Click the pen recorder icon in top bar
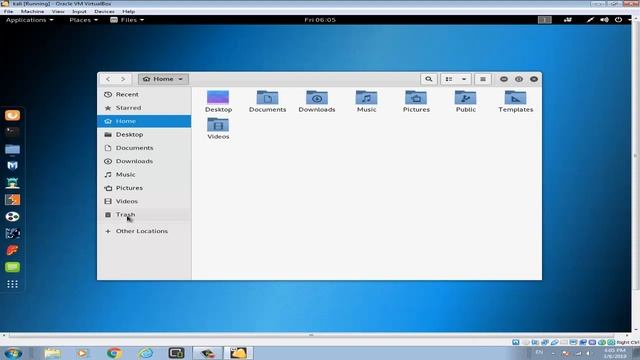The width and height of the screenshot is (640, 360). (x=590, y=20)
